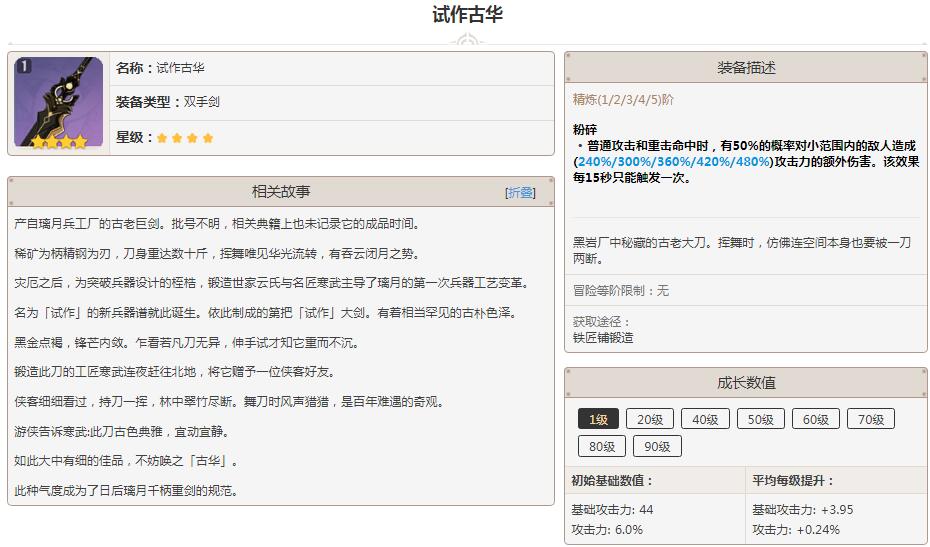Click the 装备类型：双手剑 row
930x547 pixels.
point(332,102)
